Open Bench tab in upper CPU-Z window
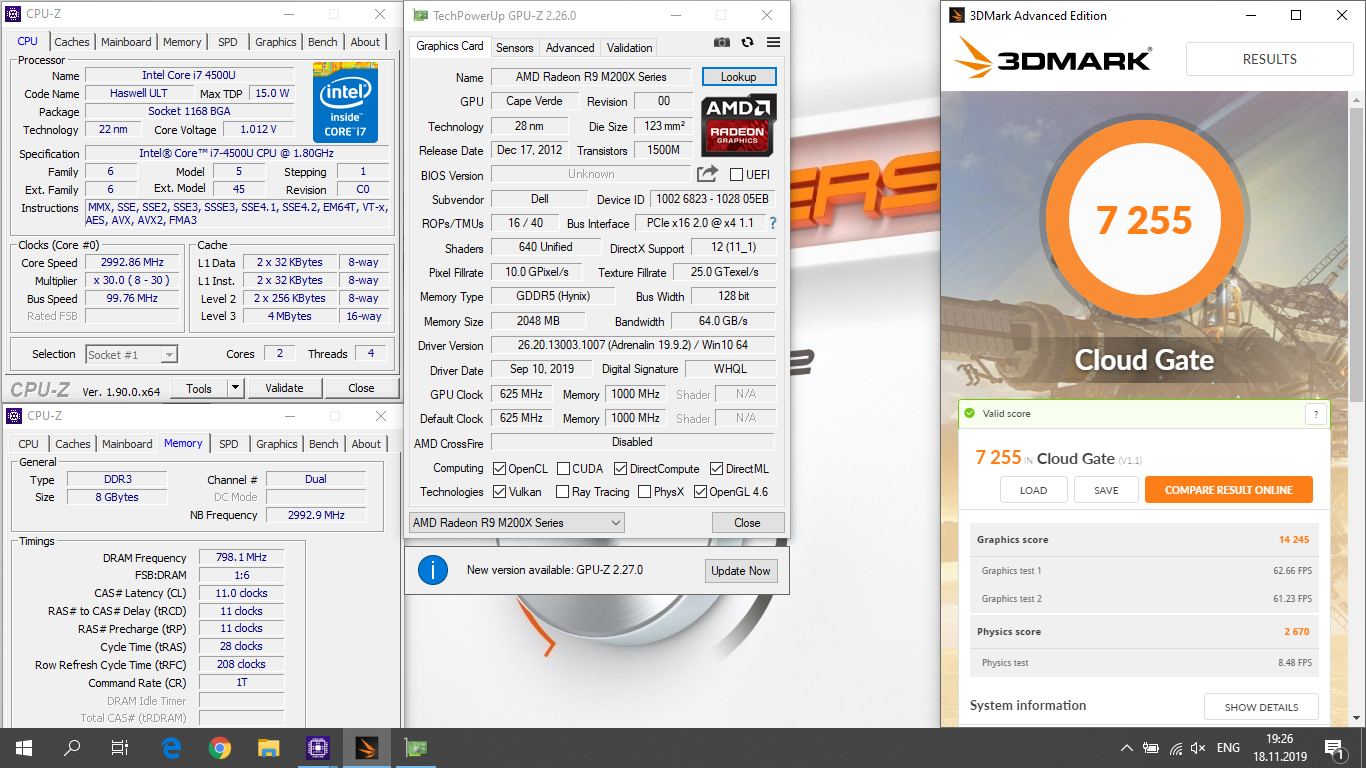This screenshot has width=1366, height=768. [x=323, y=42]
